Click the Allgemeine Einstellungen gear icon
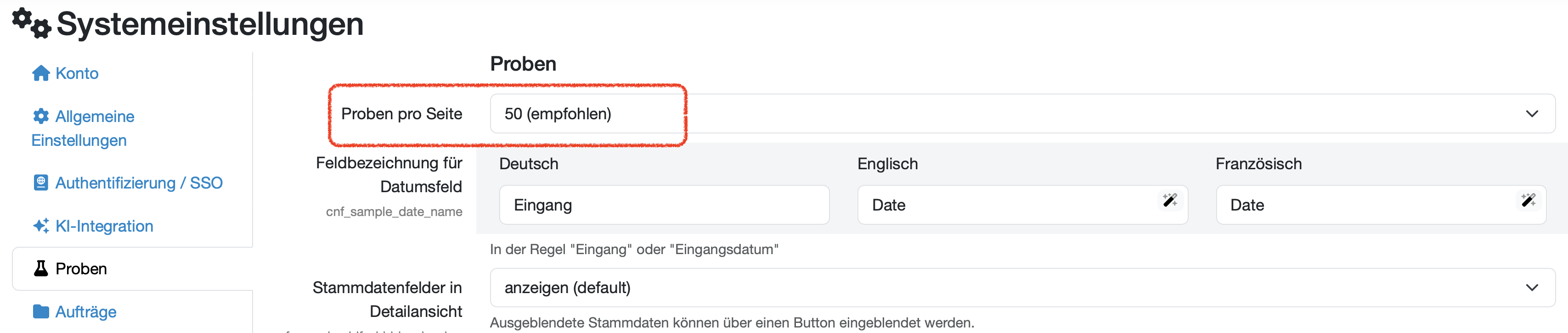Viewport: 1568px width, 333px height. tap(41, 116)
